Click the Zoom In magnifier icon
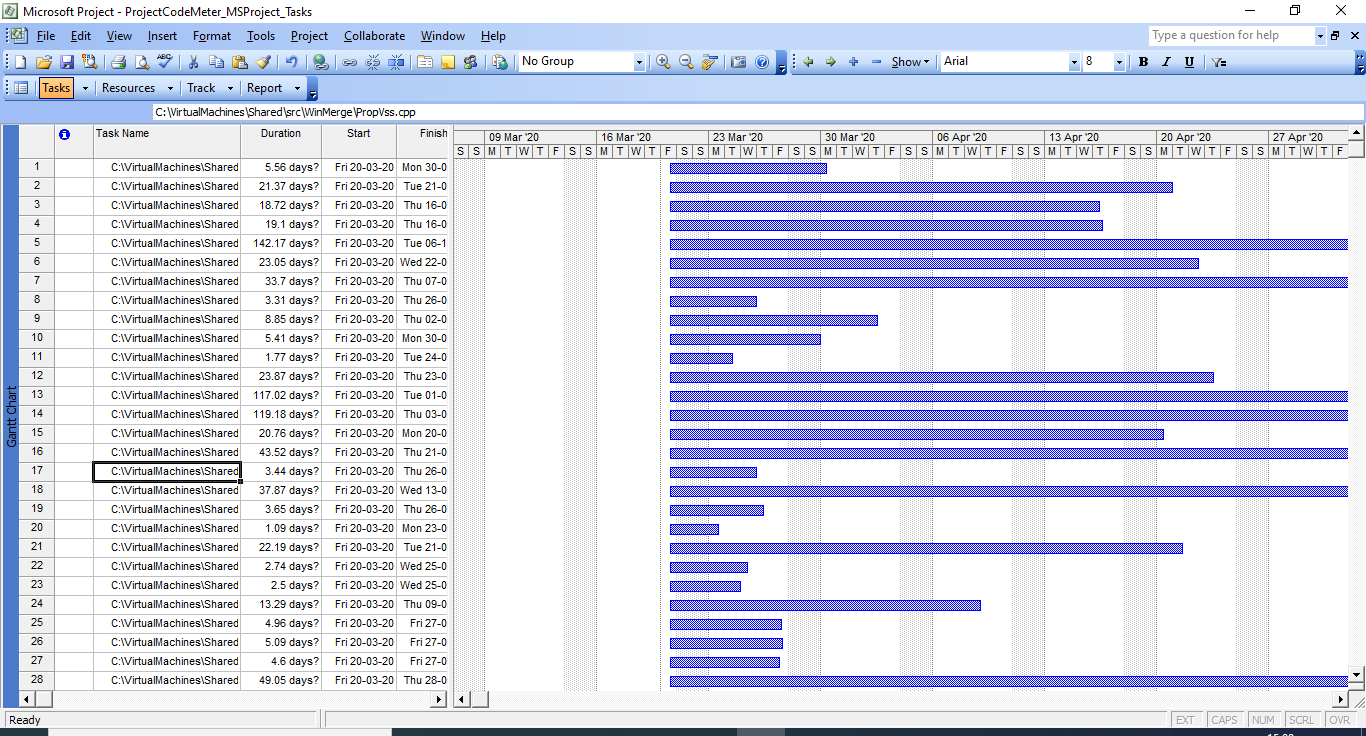Image resolution: width=1366 pixels, height=736 pixels. pyautogui.click(x=663, y=62)
